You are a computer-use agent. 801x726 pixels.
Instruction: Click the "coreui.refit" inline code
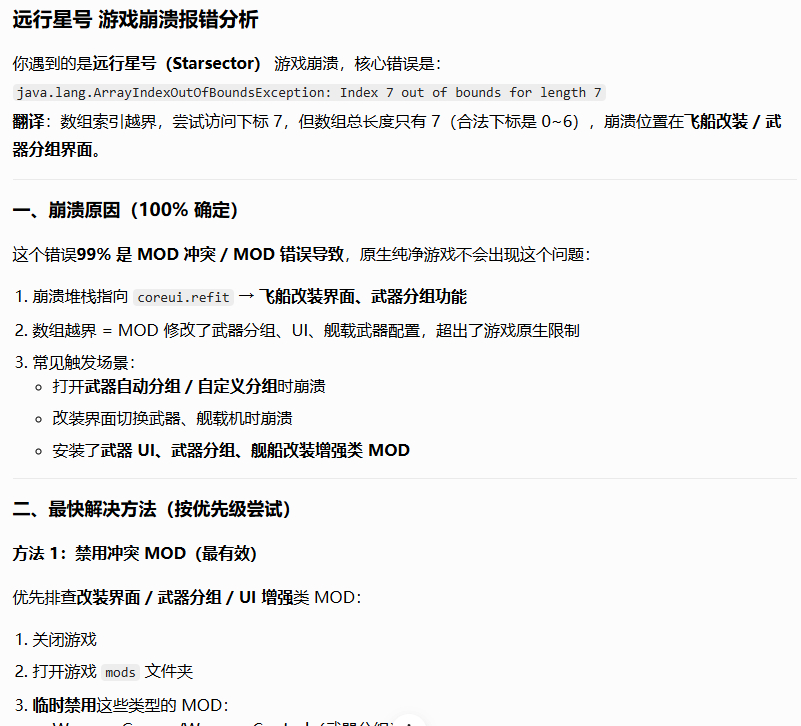183,297
